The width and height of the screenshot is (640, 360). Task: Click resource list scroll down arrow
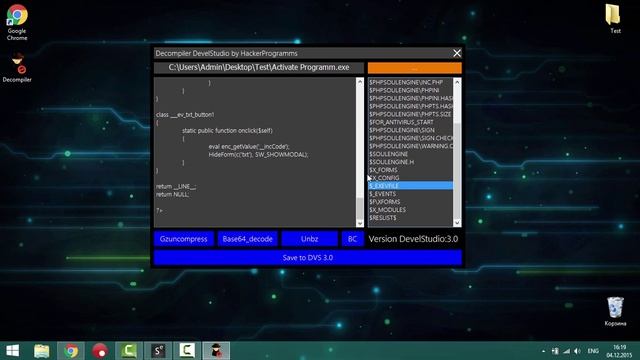[x=457, y=222]
